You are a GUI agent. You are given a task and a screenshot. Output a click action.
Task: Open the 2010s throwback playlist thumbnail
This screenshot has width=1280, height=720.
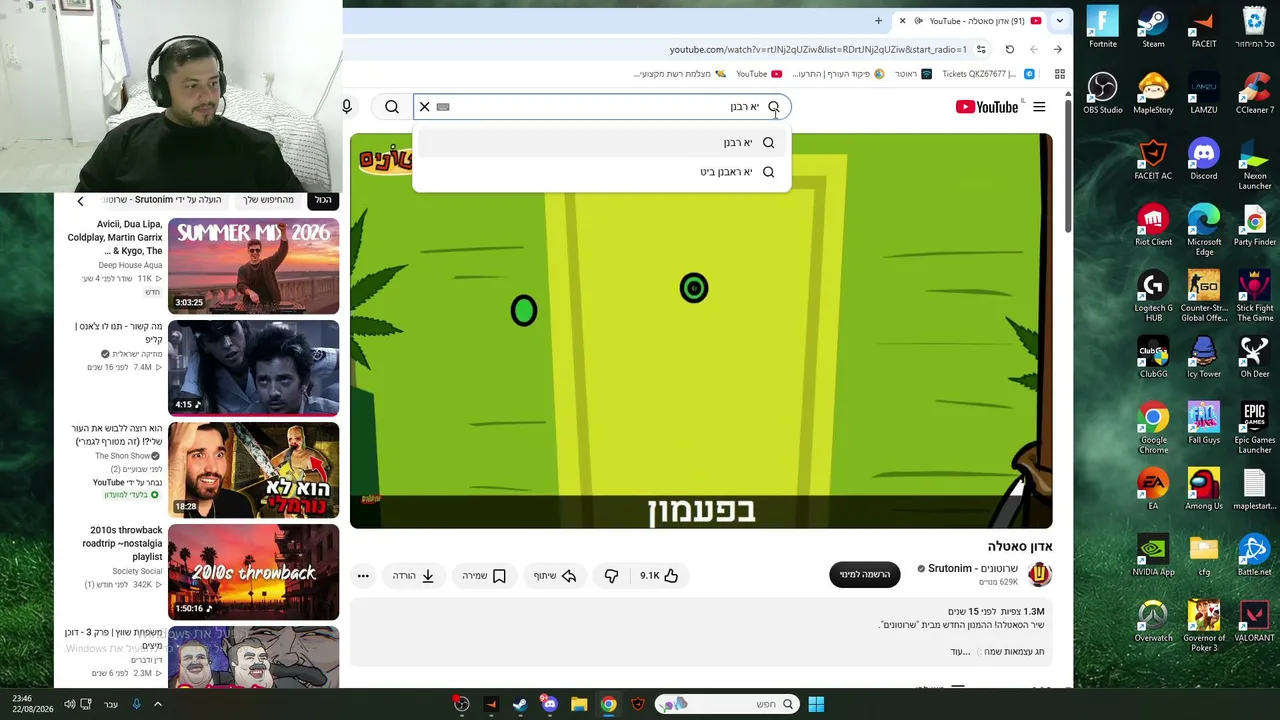pyautogui.click(x=253, y=572)
